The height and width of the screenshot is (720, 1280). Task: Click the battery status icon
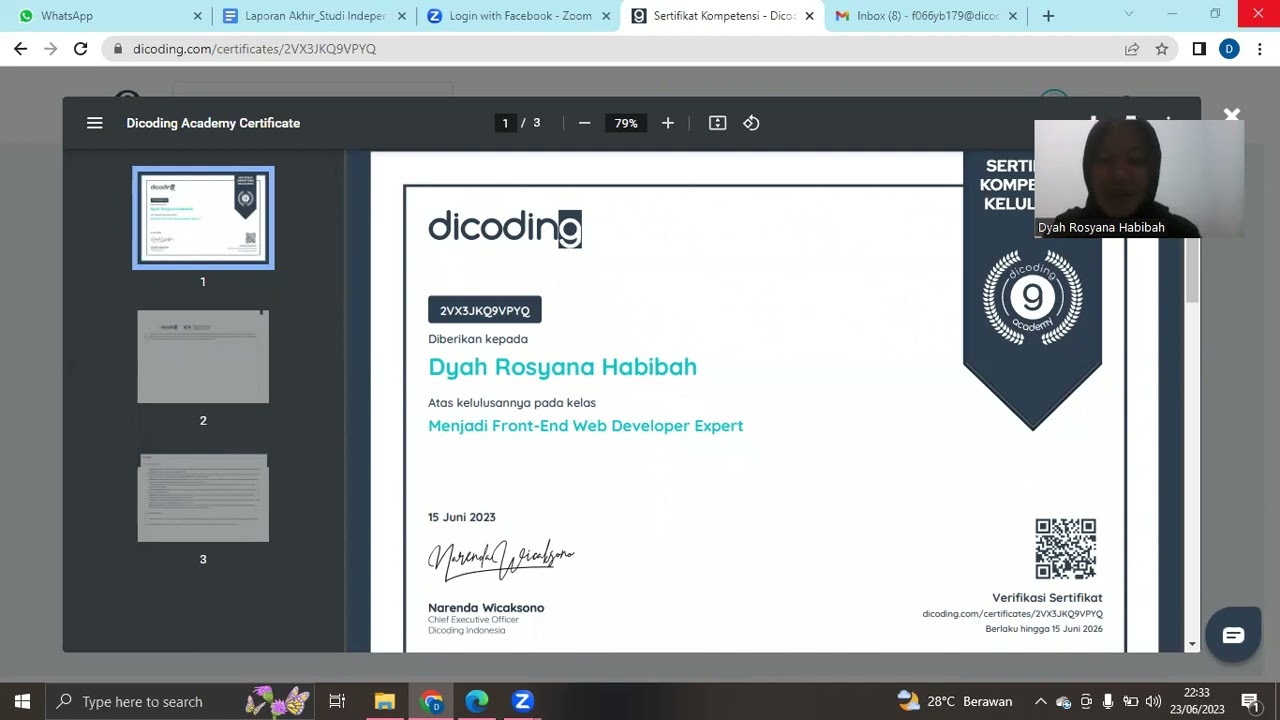(1131, 701)
